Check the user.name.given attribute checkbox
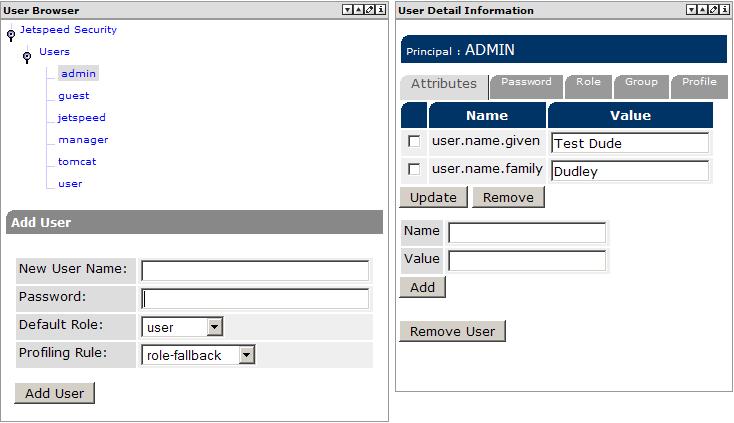This screenshot has width=734, height=423. click(414, 142)
